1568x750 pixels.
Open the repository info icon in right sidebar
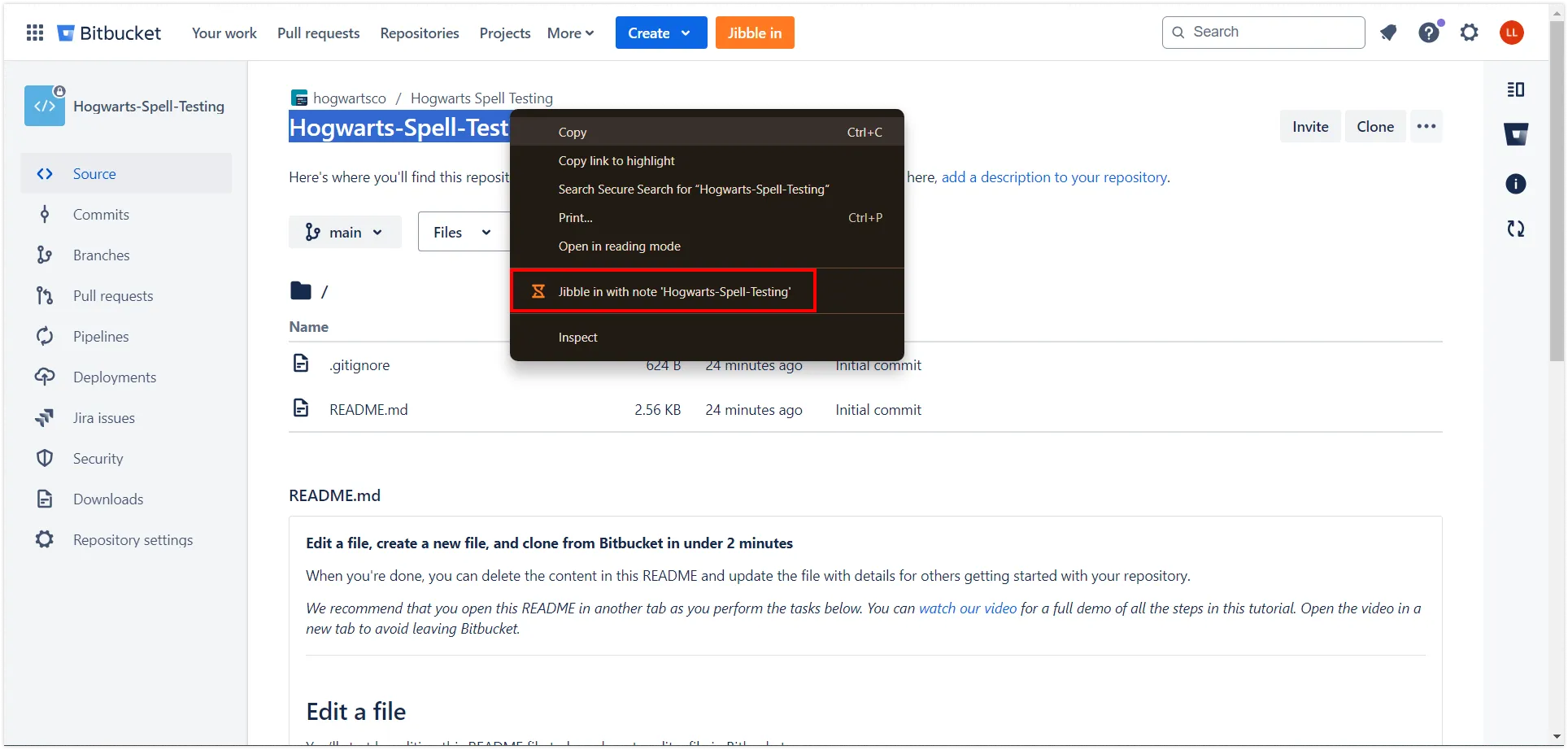[1515, 184]
